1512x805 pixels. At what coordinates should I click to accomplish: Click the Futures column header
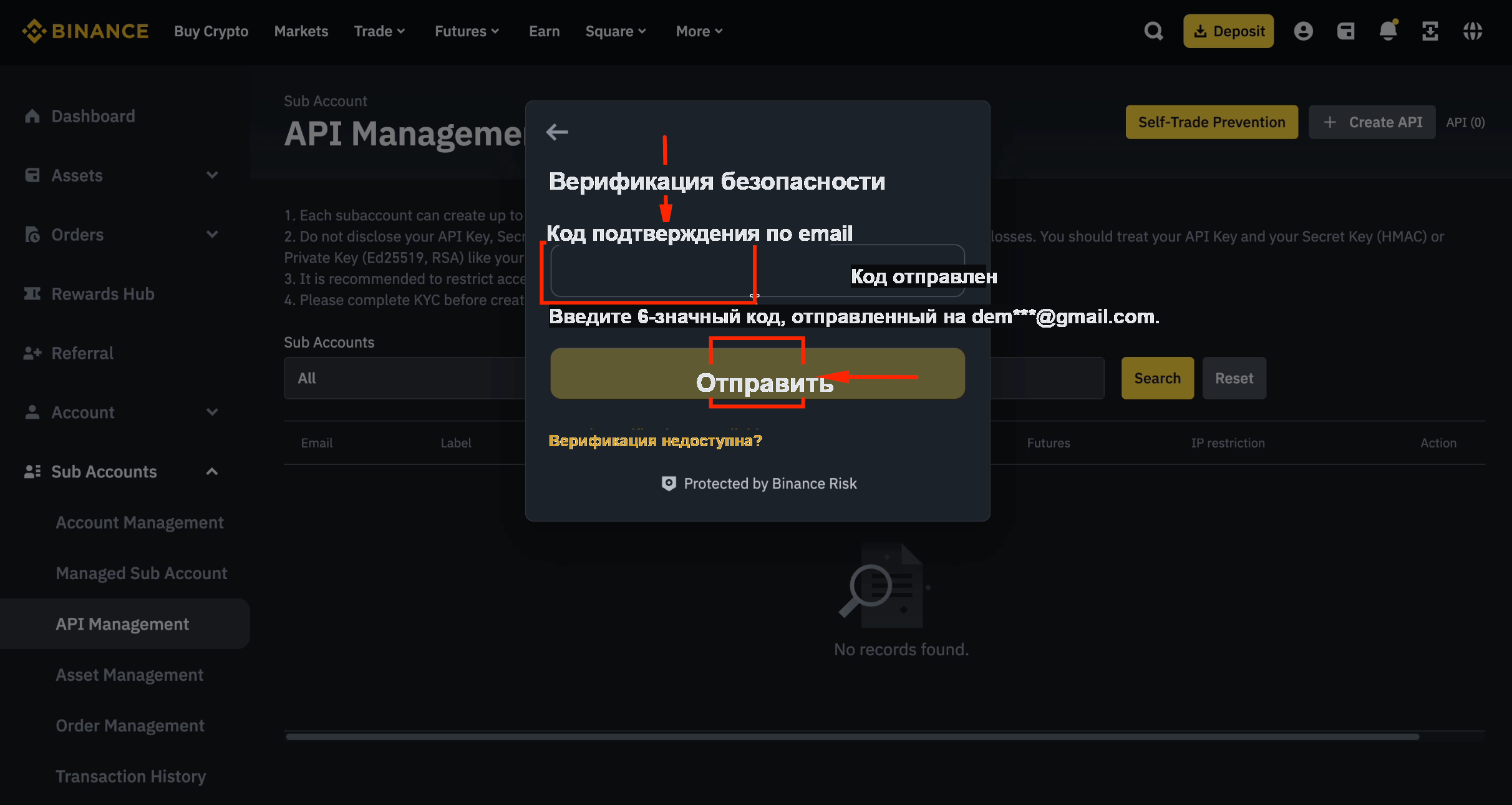point(1048,443)
